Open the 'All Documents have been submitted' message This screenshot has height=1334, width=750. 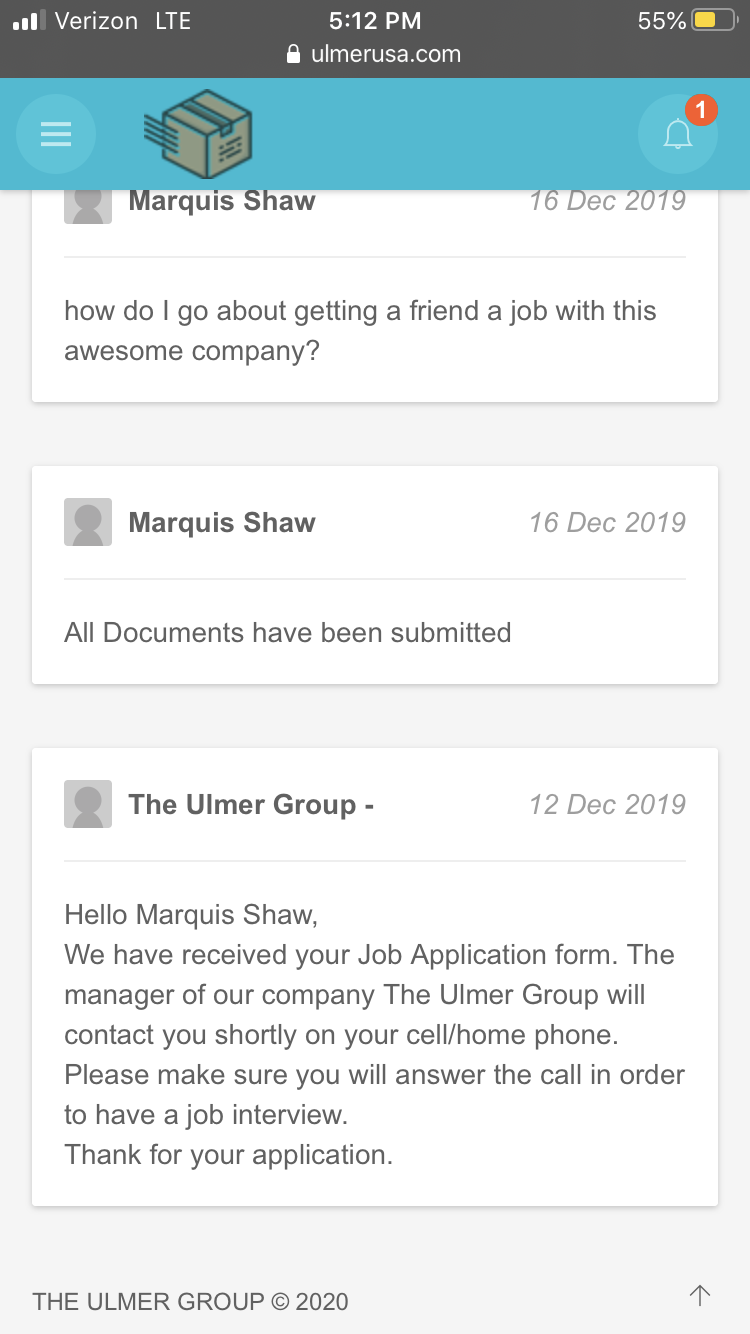pyautogui.click(x=375, y=575)
